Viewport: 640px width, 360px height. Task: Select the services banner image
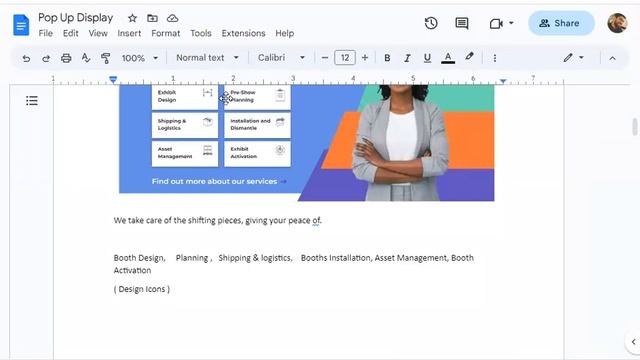[x=307, y=143]
